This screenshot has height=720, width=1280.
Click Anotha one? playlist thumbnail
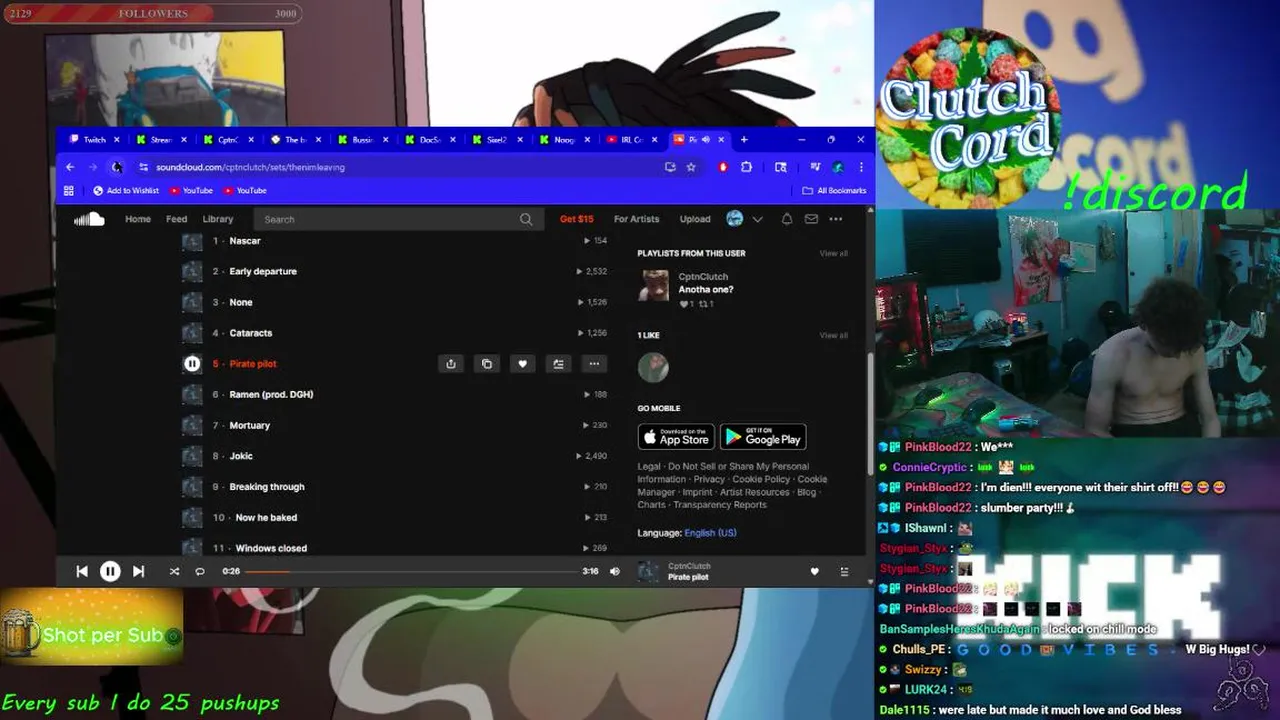point(654,286)
